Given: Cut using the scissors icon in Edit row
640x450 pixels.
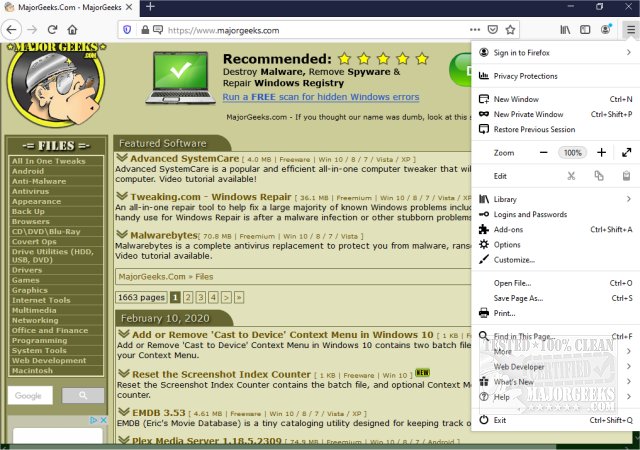Looking at the screenshot, I should [571, 176].
